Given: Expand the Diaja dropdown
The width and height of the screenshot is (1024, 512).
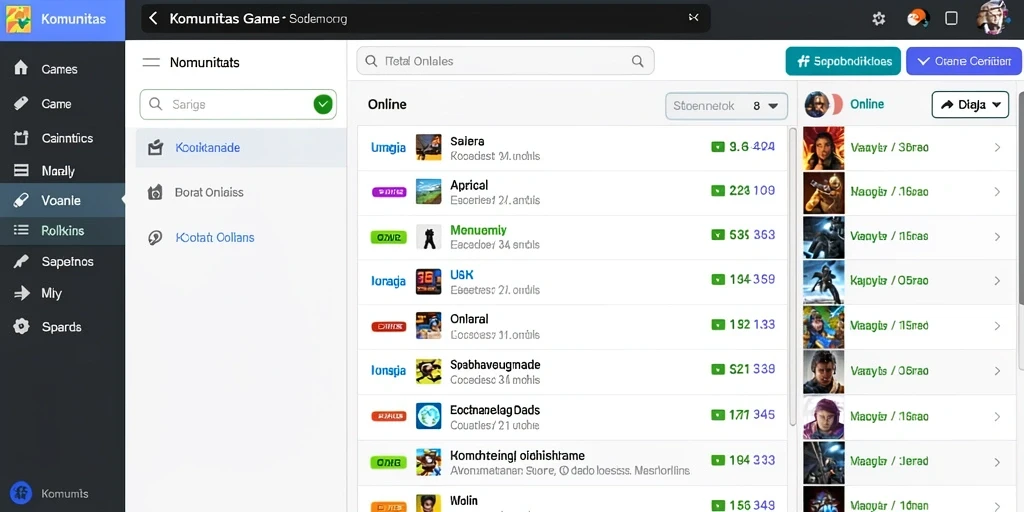Looking at the screenshot, I should (x=970, y=104).
